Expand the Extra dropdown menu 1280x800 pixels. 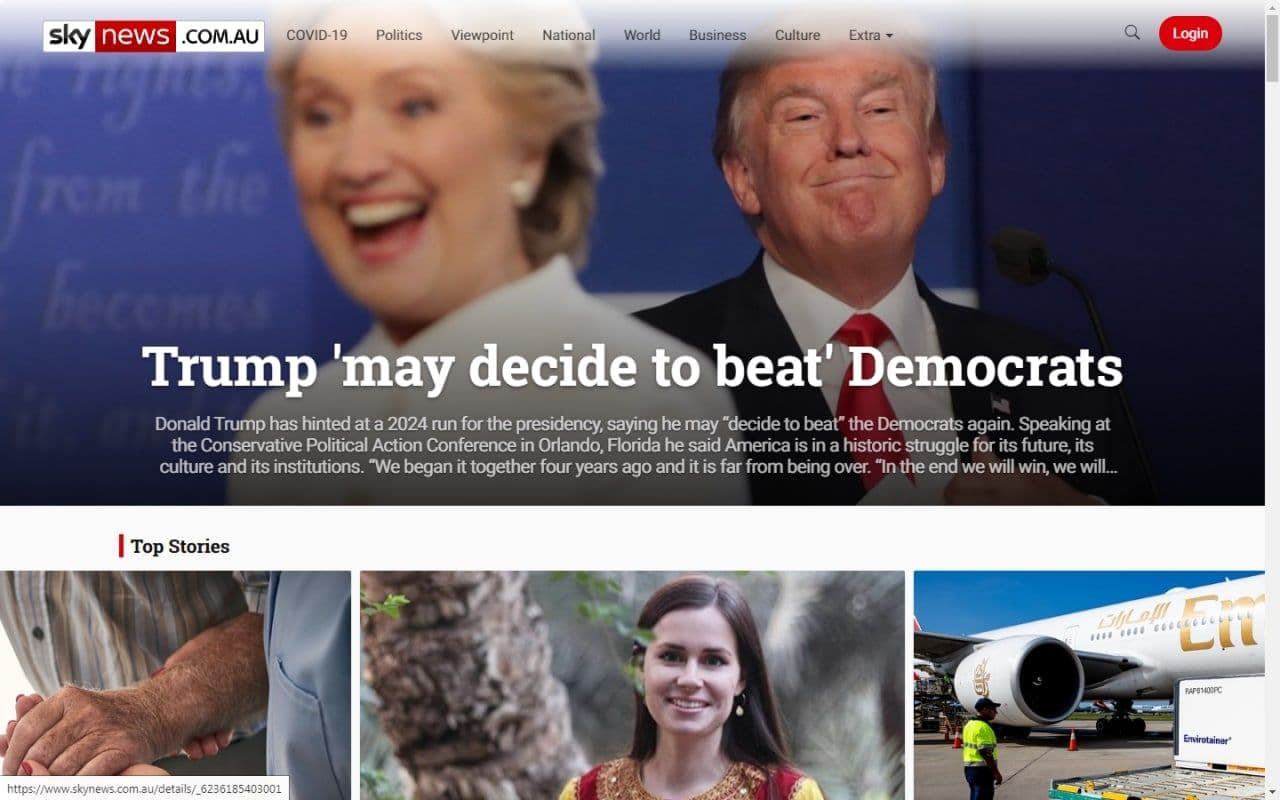point(870,35)
